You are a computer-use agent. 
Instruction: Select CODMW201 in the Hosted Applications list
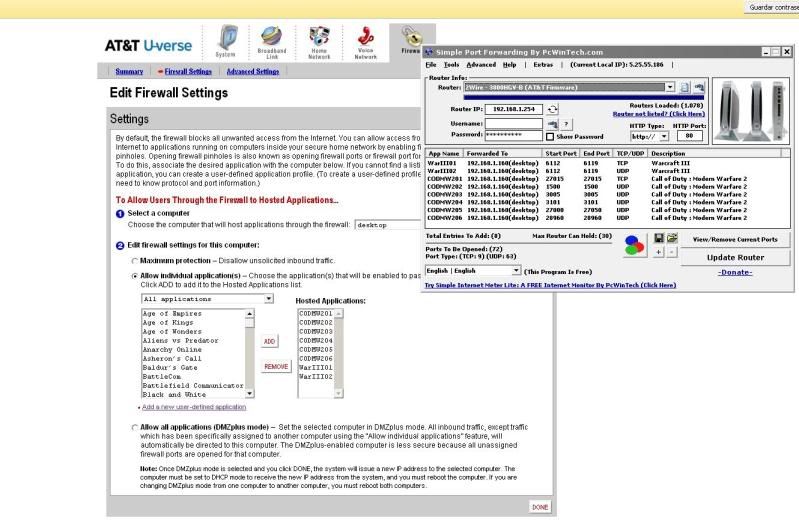tap(316, 313)
